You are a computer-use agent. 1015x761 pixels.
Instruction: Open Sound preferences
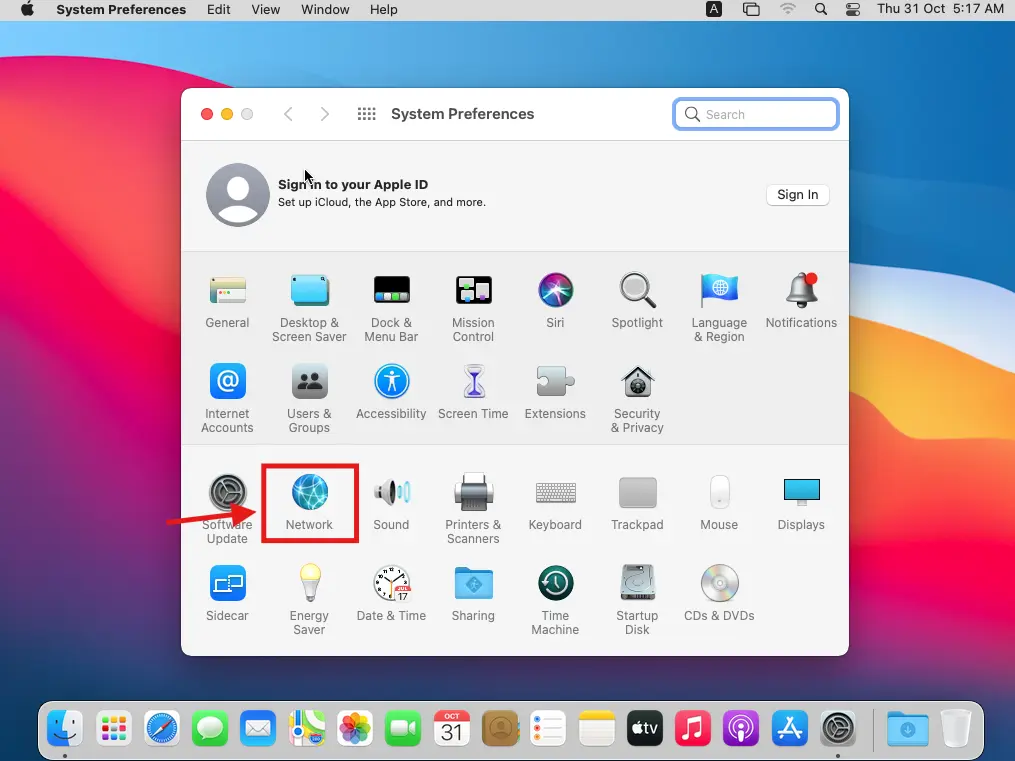point(391,503)
